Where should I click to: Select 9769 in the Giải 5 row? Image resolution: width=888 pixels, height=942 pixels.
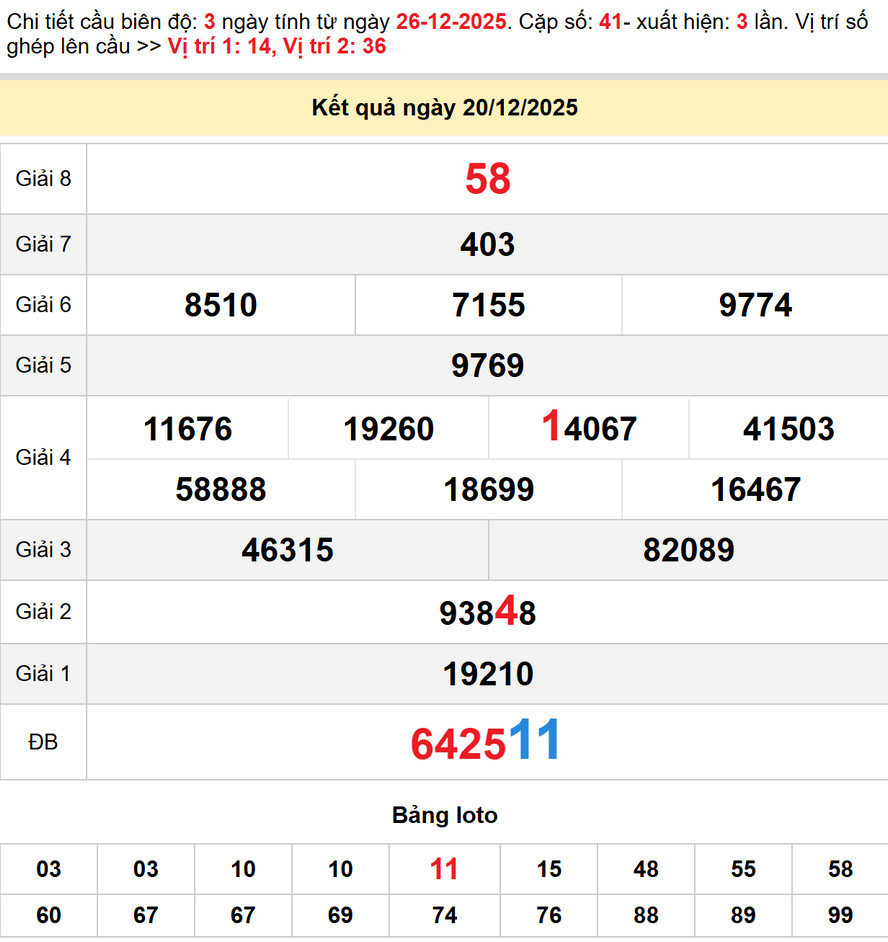[487, 366]
